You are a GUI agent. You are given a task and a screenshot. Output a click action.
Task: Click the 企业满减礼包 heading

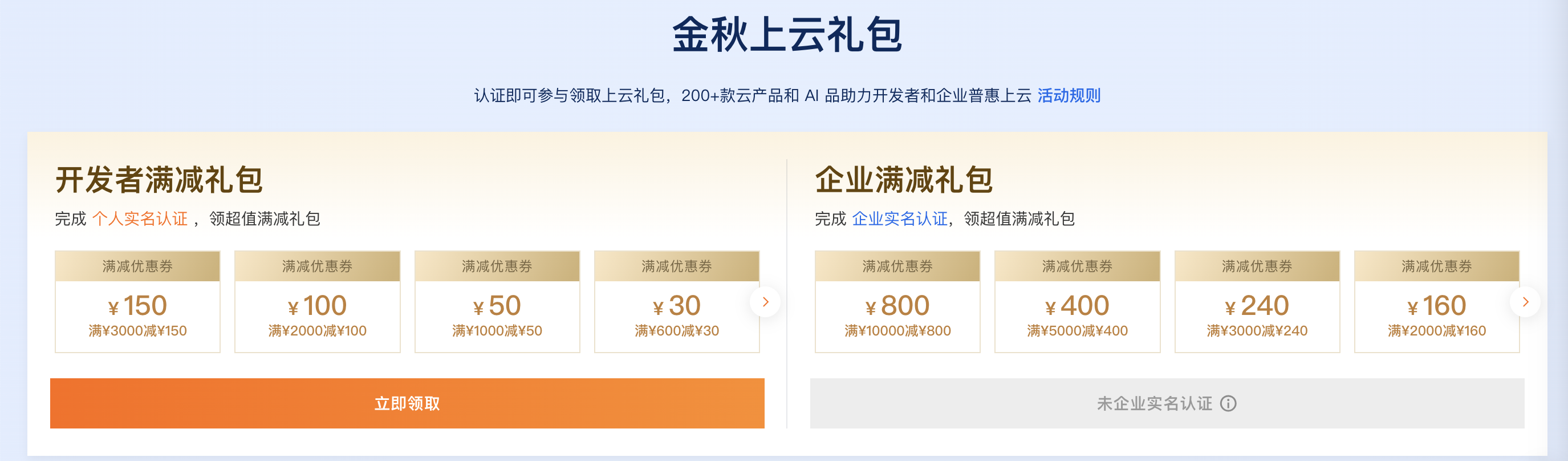click(904, 180)
